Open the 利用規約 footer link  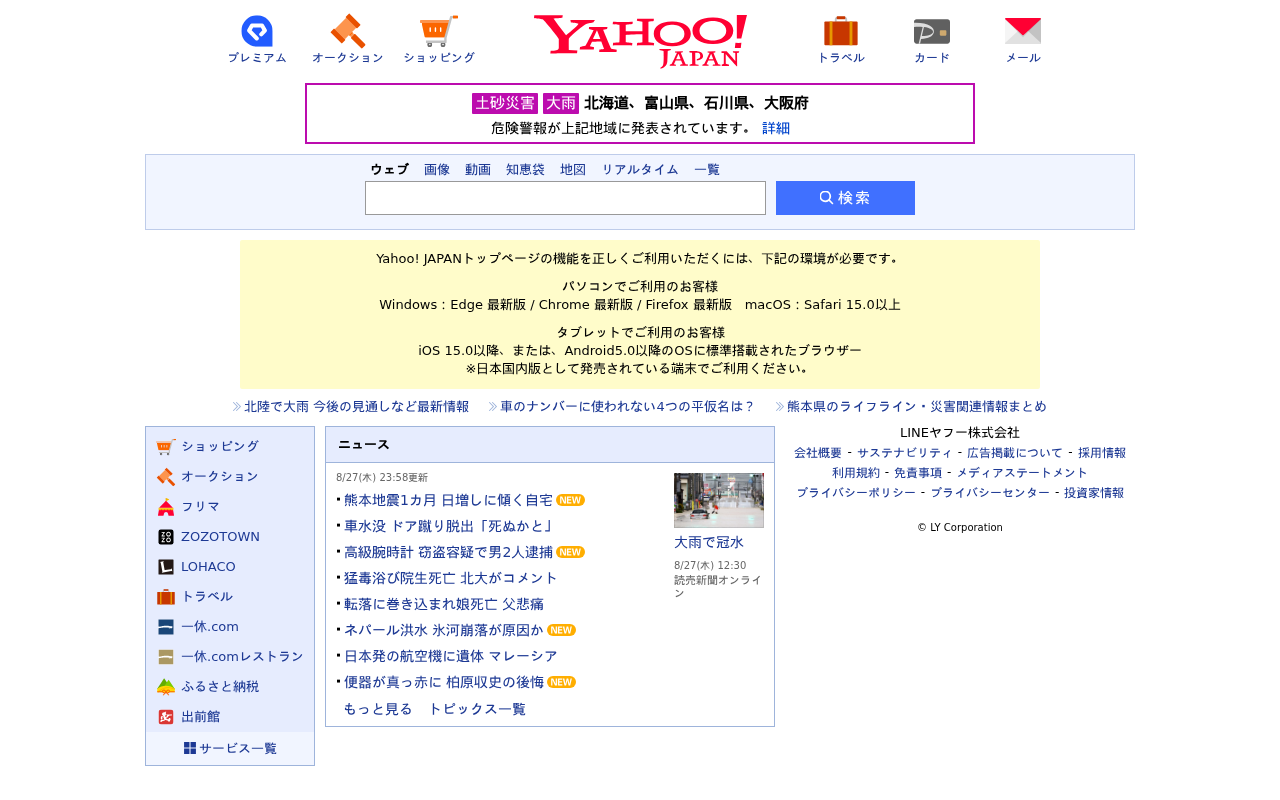click(856, 473)
